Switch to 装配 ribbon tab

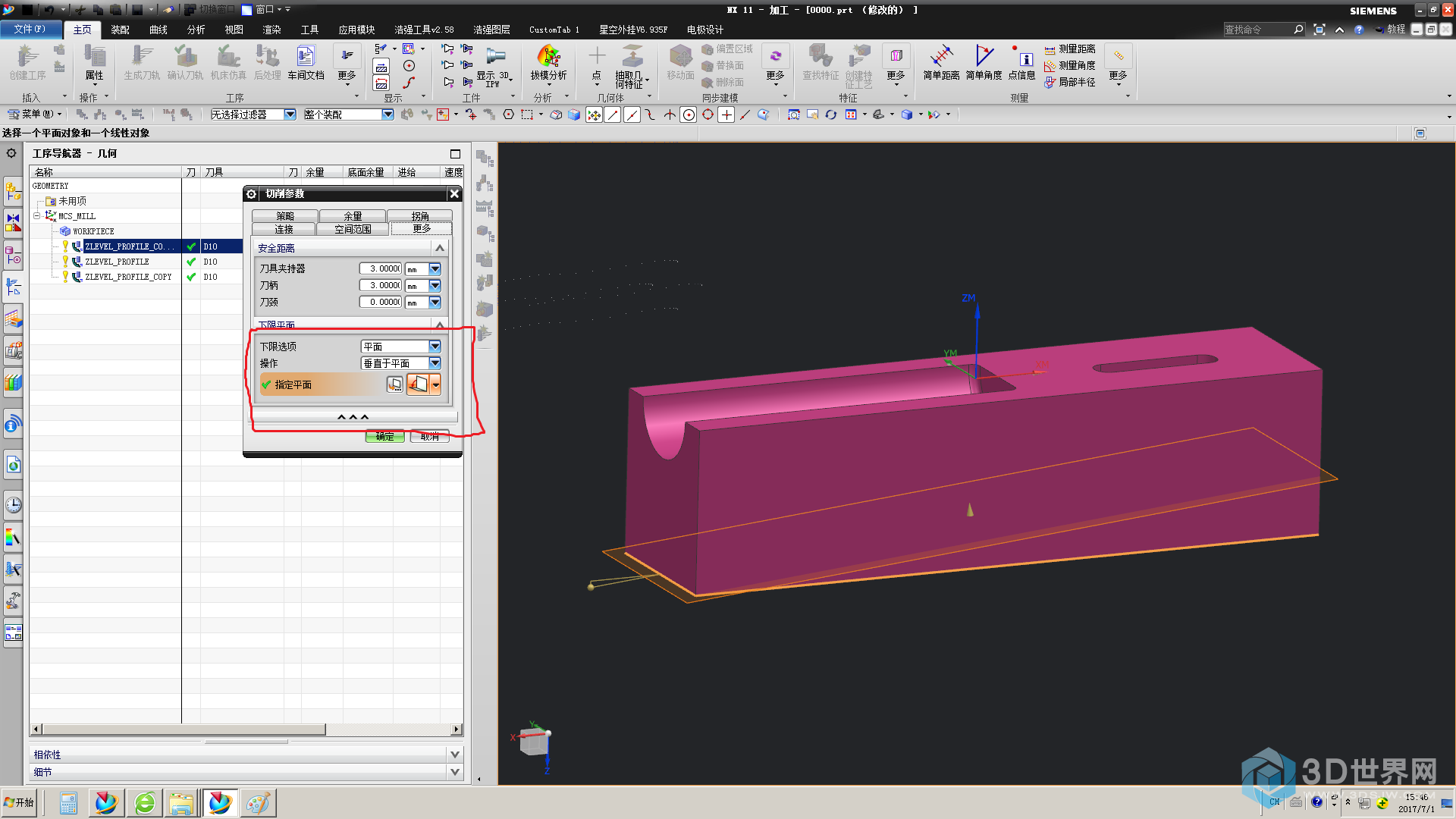click(120, 30)
